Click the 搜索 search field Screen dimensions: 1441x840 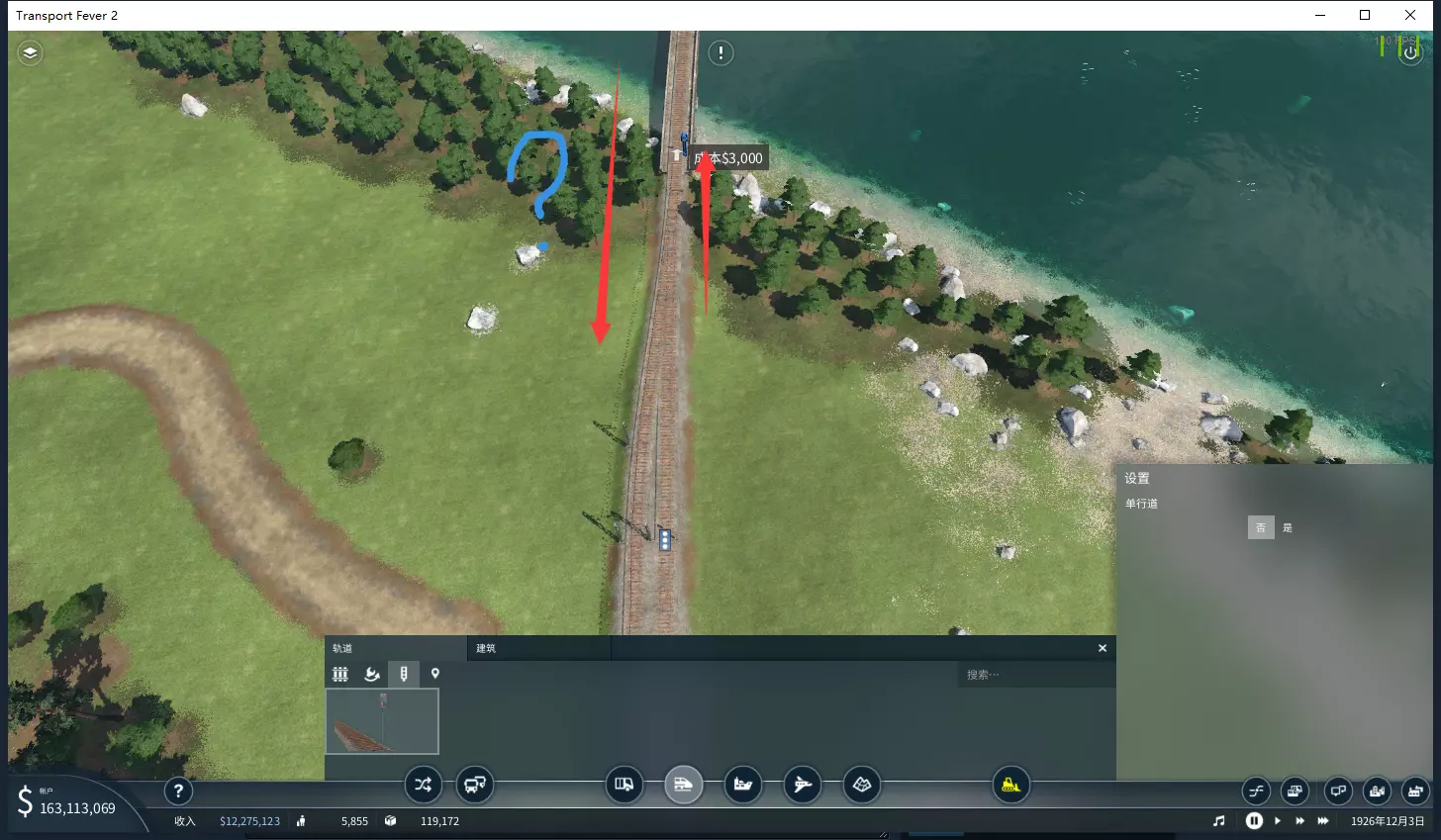click(1036, 675)
